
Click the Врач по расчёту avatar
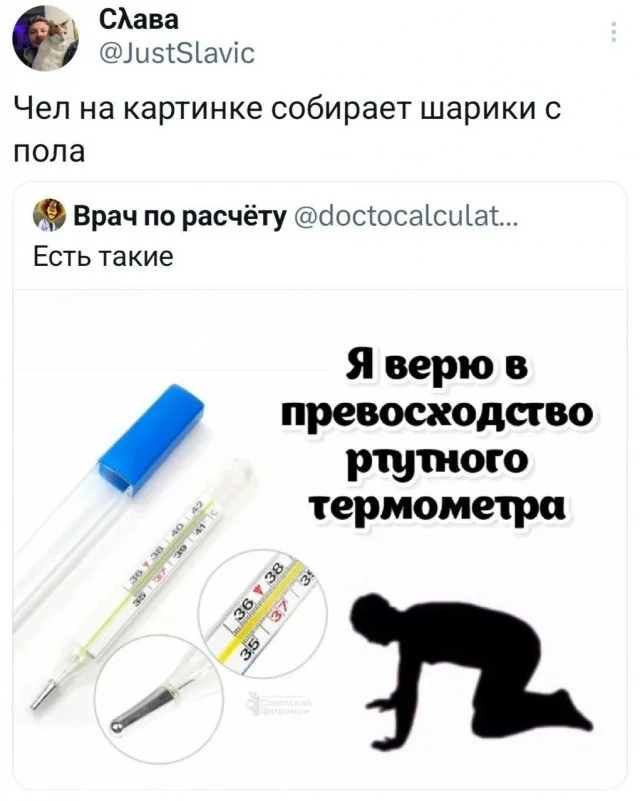pos(50,217)
